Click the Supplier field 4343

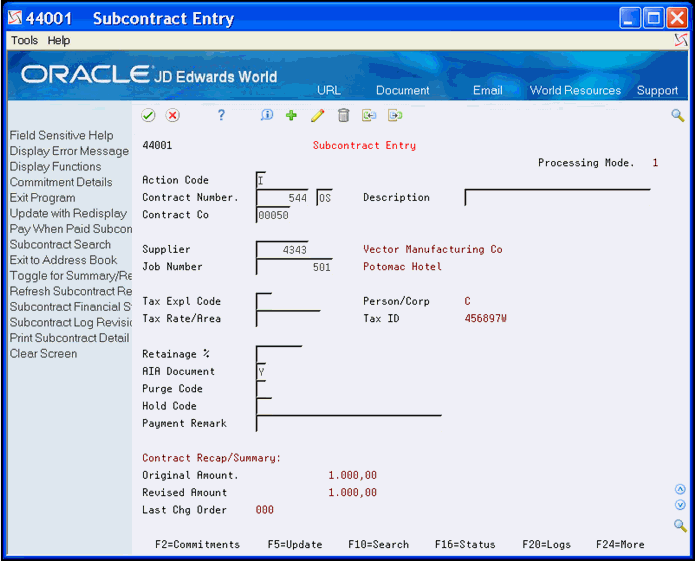pos(282,249)
